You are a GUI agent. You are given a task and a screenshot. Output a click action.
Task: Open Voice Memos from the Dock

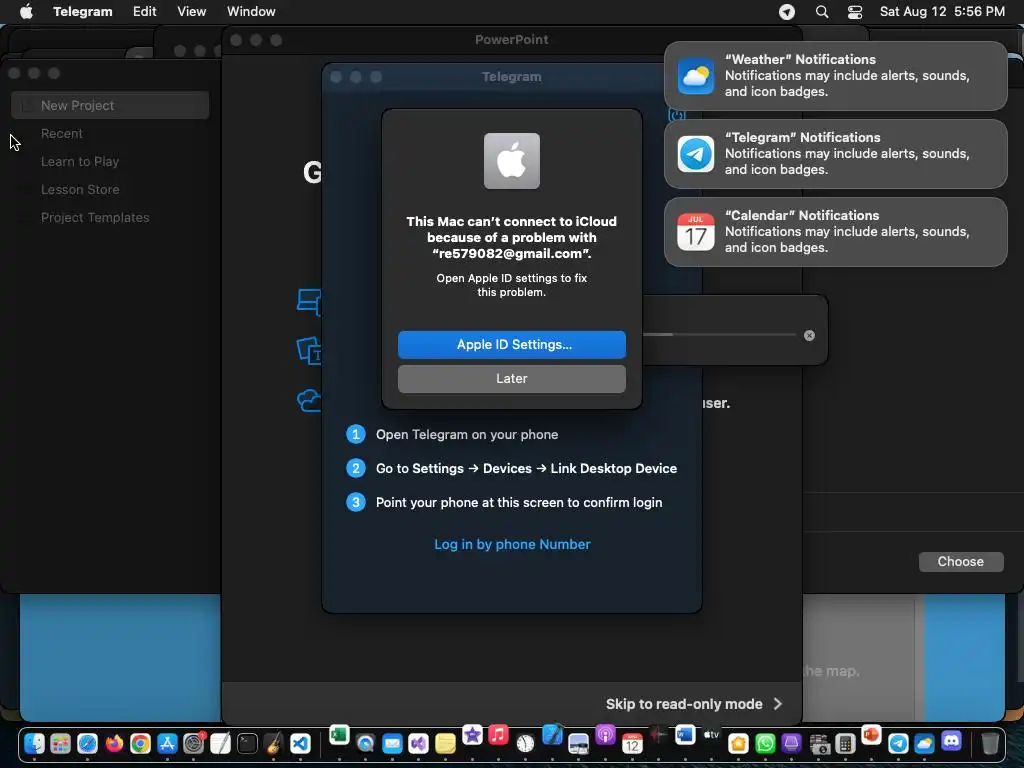click(658, 735)
